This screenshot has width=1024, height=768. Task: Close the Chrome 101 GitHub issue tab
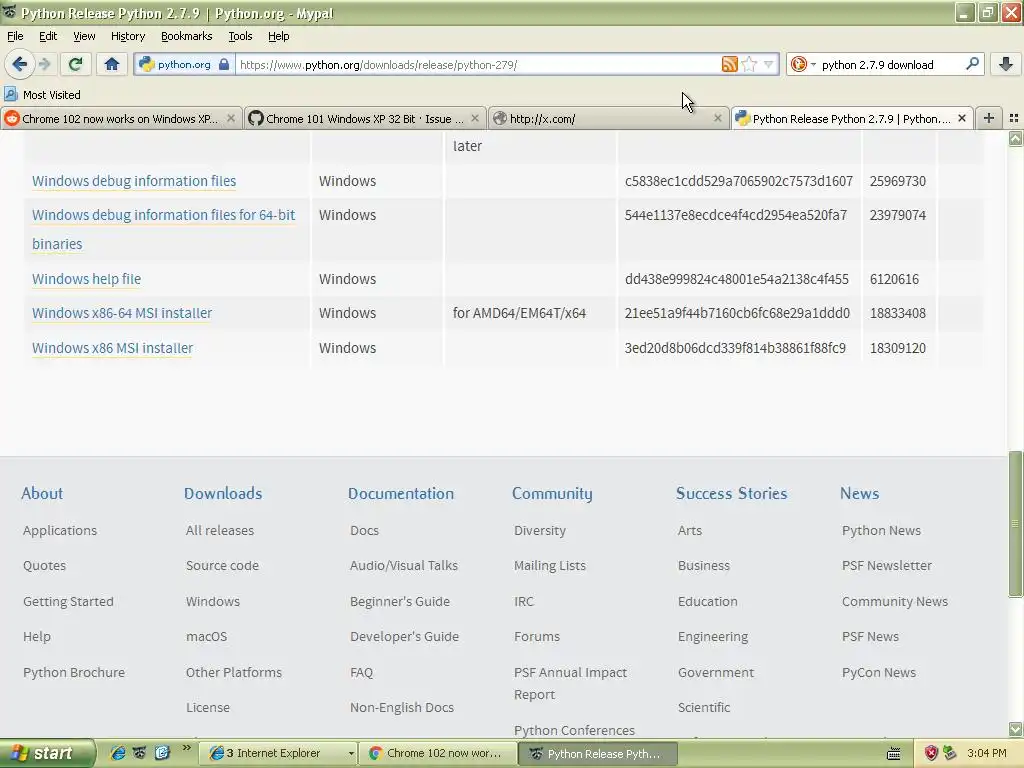[475, 118]
